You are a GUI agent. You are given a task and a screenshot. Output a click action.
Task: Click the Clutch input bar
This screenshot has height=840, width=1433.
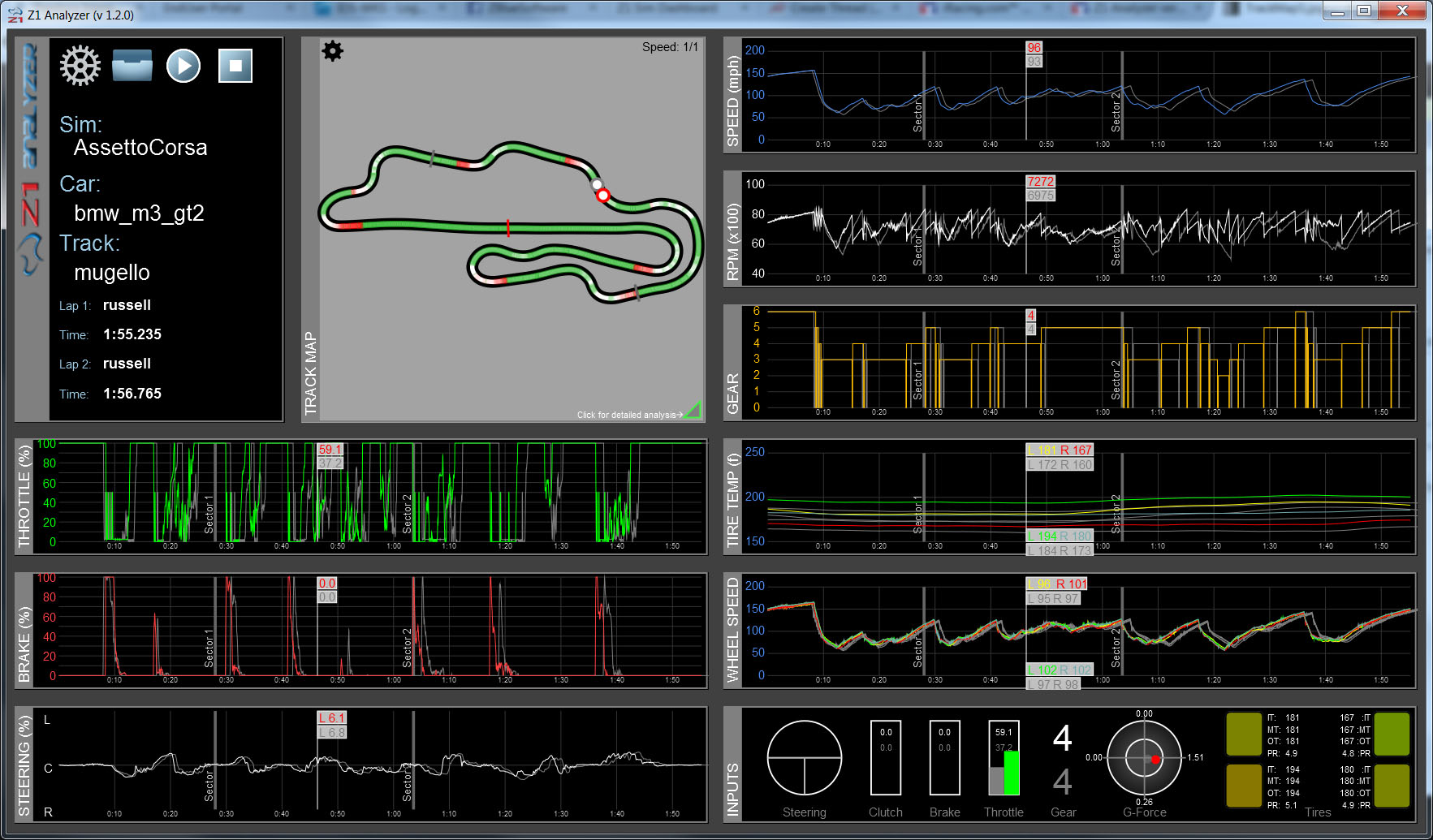coord(886,758)
